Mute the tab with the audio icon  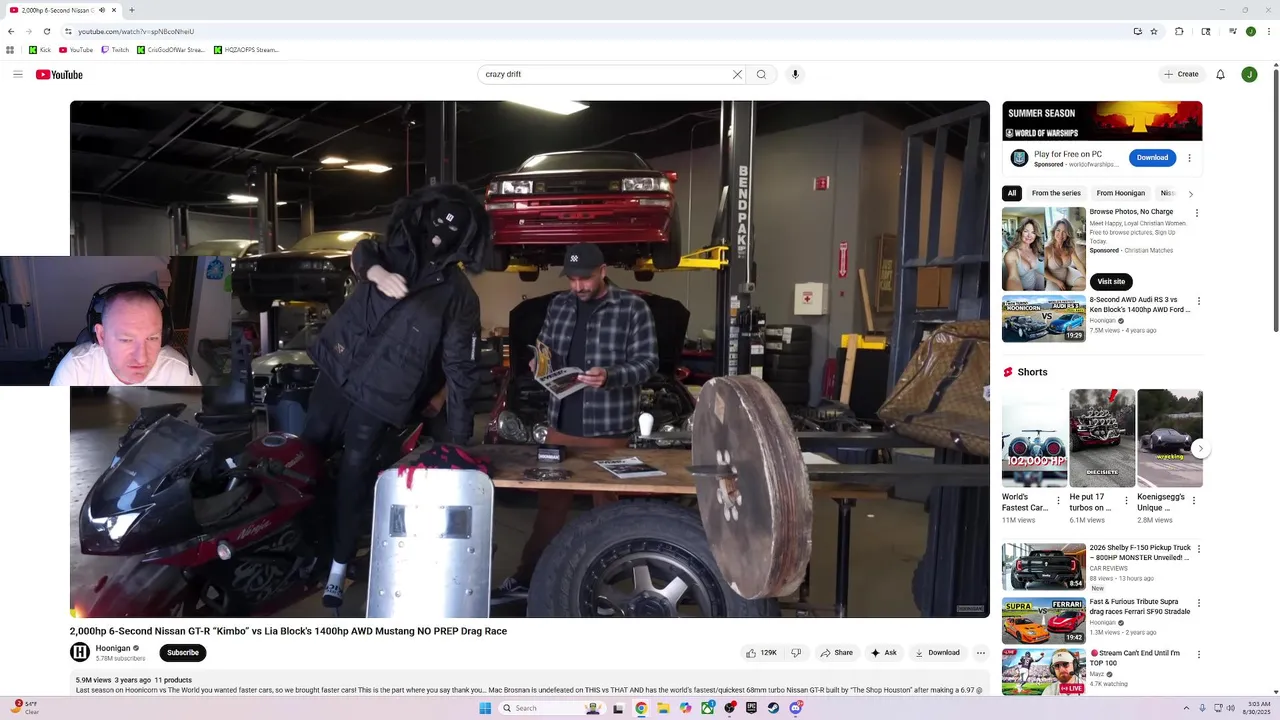pyautogui.click(x=102, y=10)
